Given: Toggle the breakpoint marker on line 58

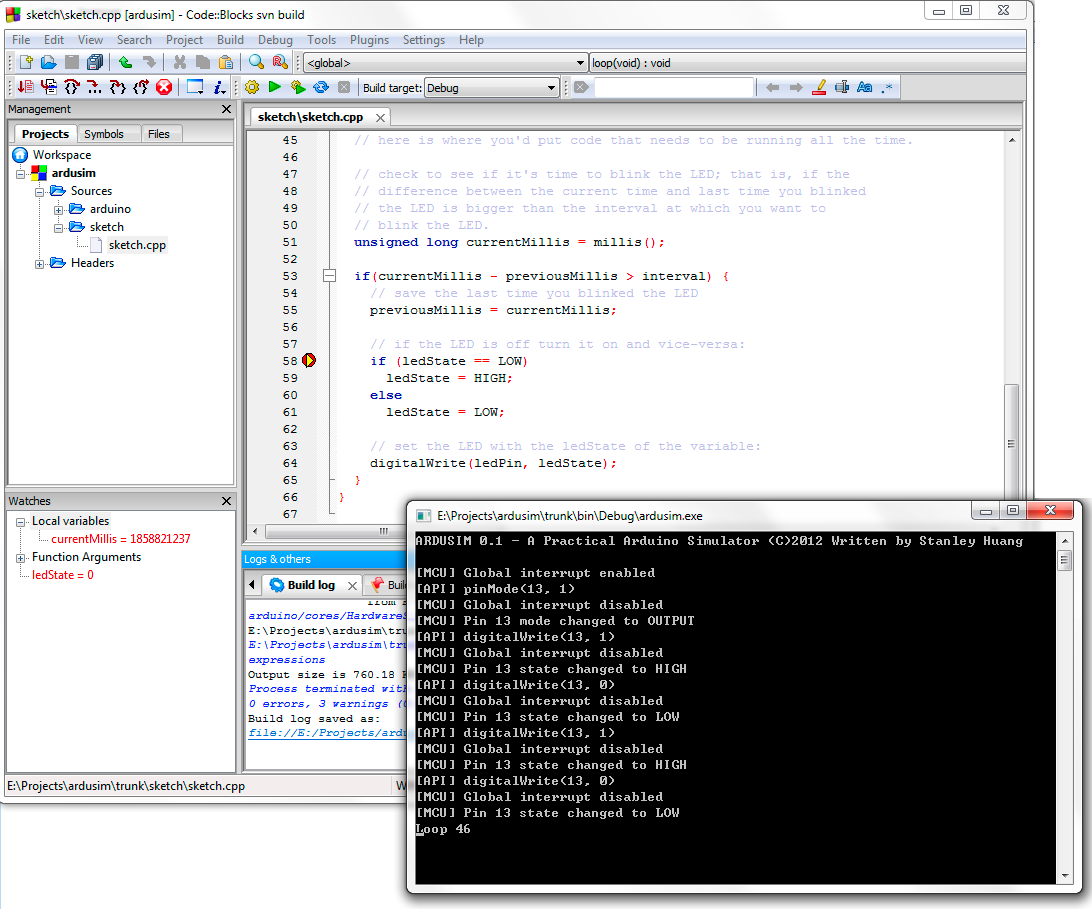Looking at the screenshot, I should [309, 360].
